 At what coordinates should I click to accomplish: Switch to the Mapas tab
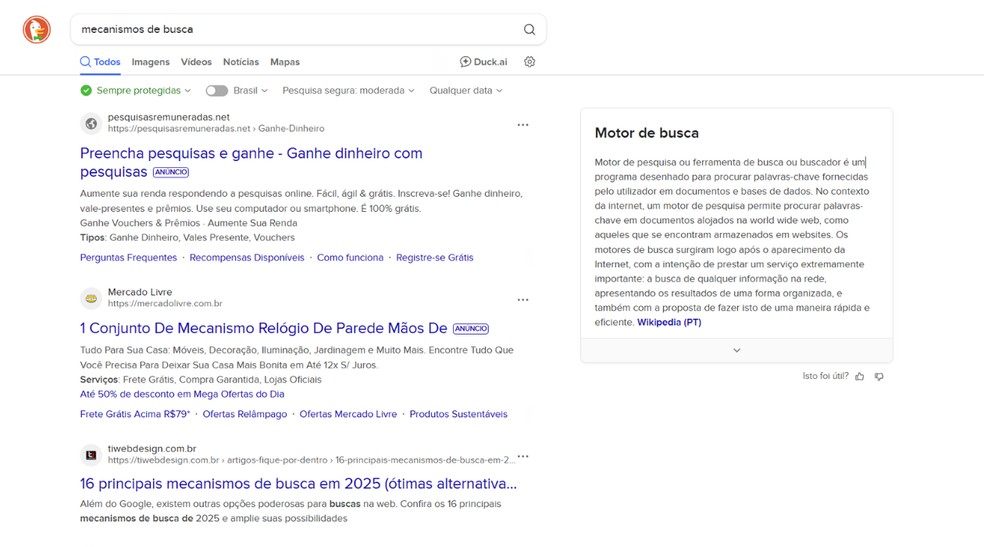click(x=285, y=62)
